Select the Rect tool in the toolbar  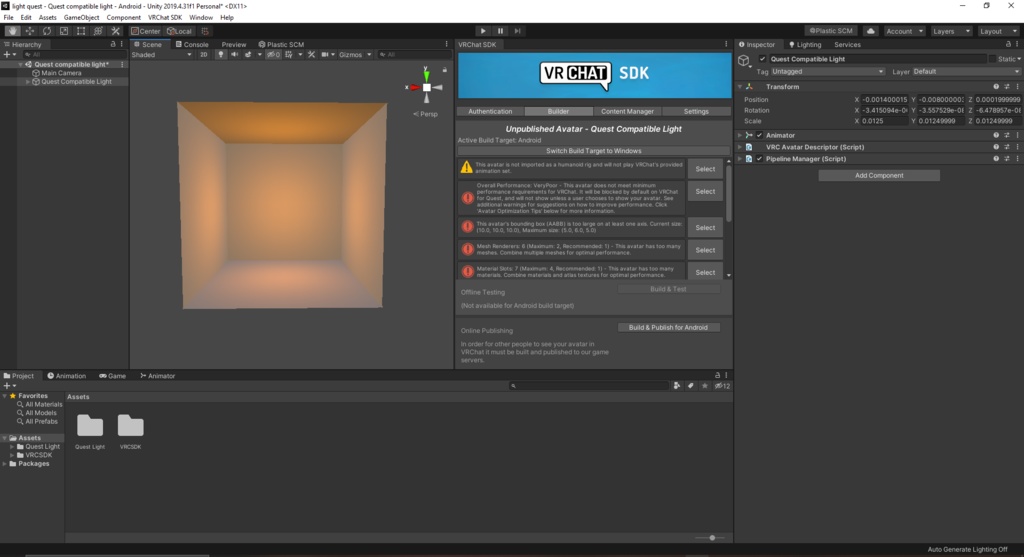click(81, 31)
